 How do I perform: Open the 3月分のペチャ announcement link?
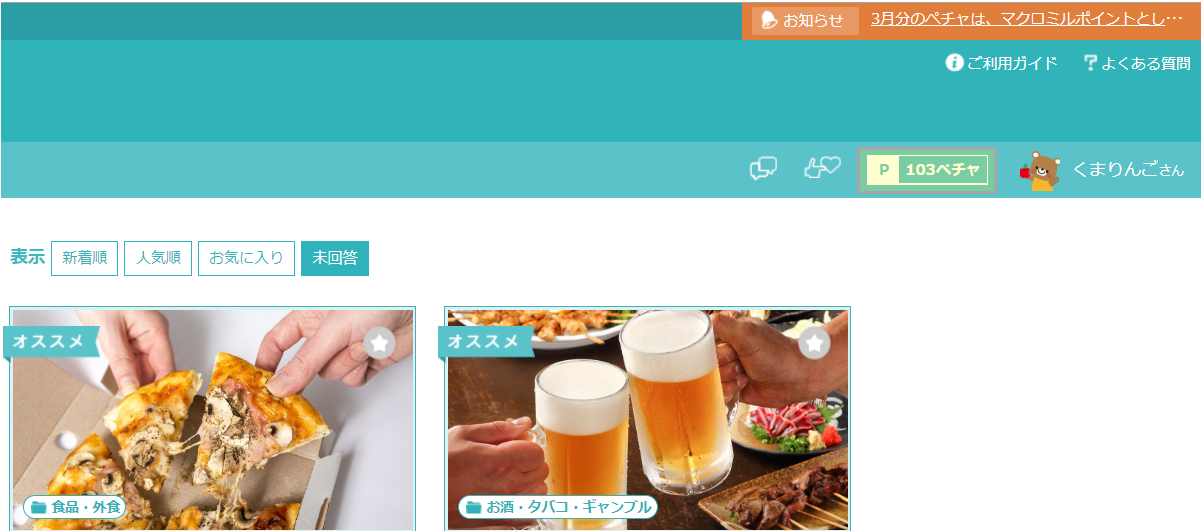pos(1027,20)
